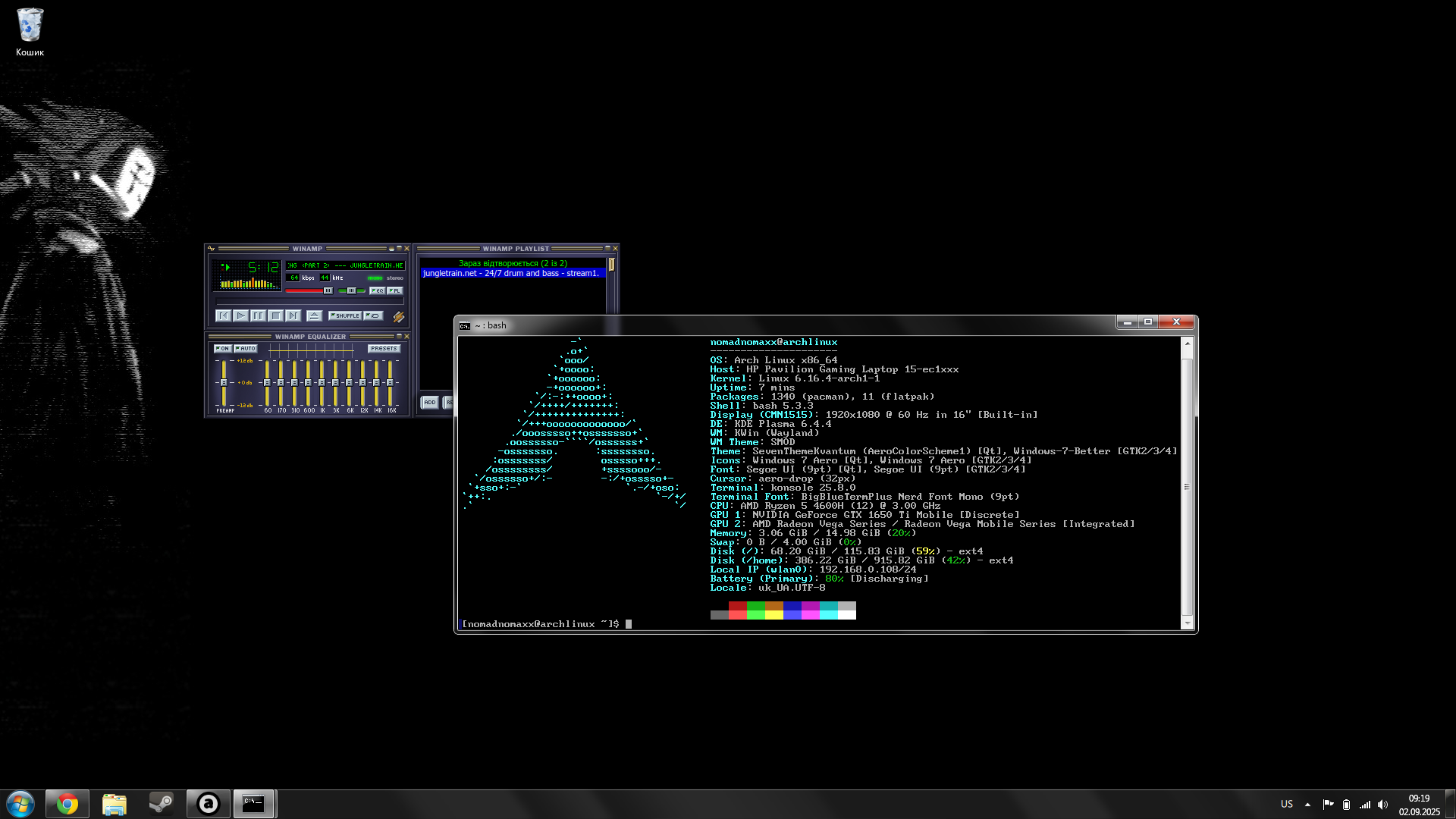Image resolution: width=1456 pixels, height=819 pixels.
Task: Toggle the EQ window button
Action: coord(377,290)
